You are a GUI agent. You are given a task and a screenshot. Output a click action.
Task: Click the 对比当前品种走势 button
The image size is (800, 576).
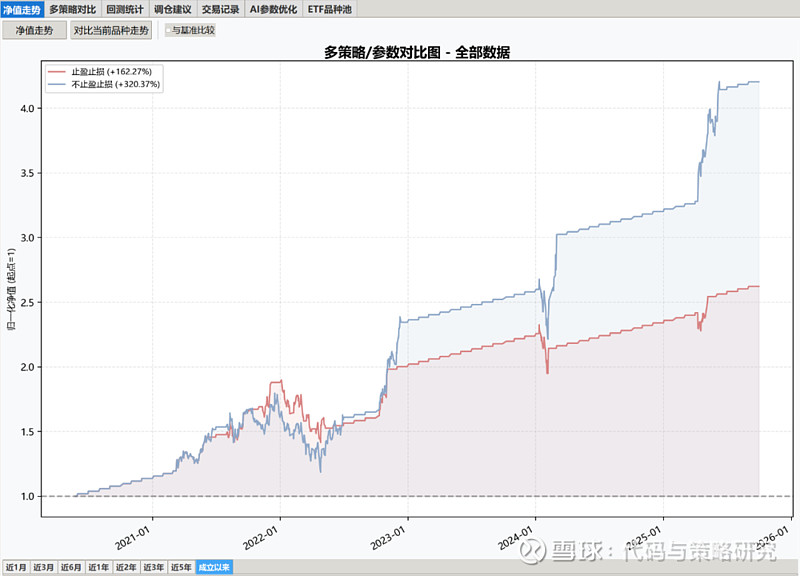point(111,30)
